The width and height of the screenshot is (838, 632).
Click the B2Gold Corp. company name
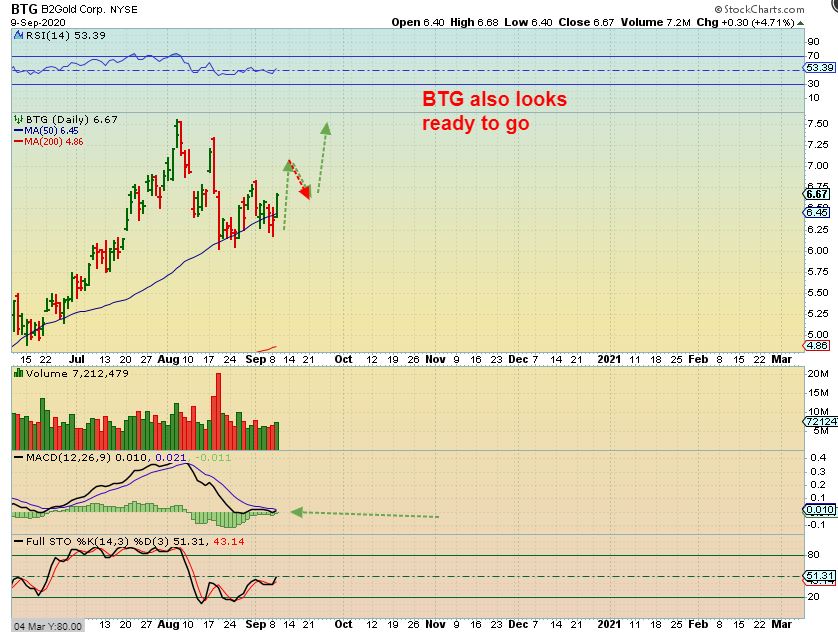click(x=74, y=10)
